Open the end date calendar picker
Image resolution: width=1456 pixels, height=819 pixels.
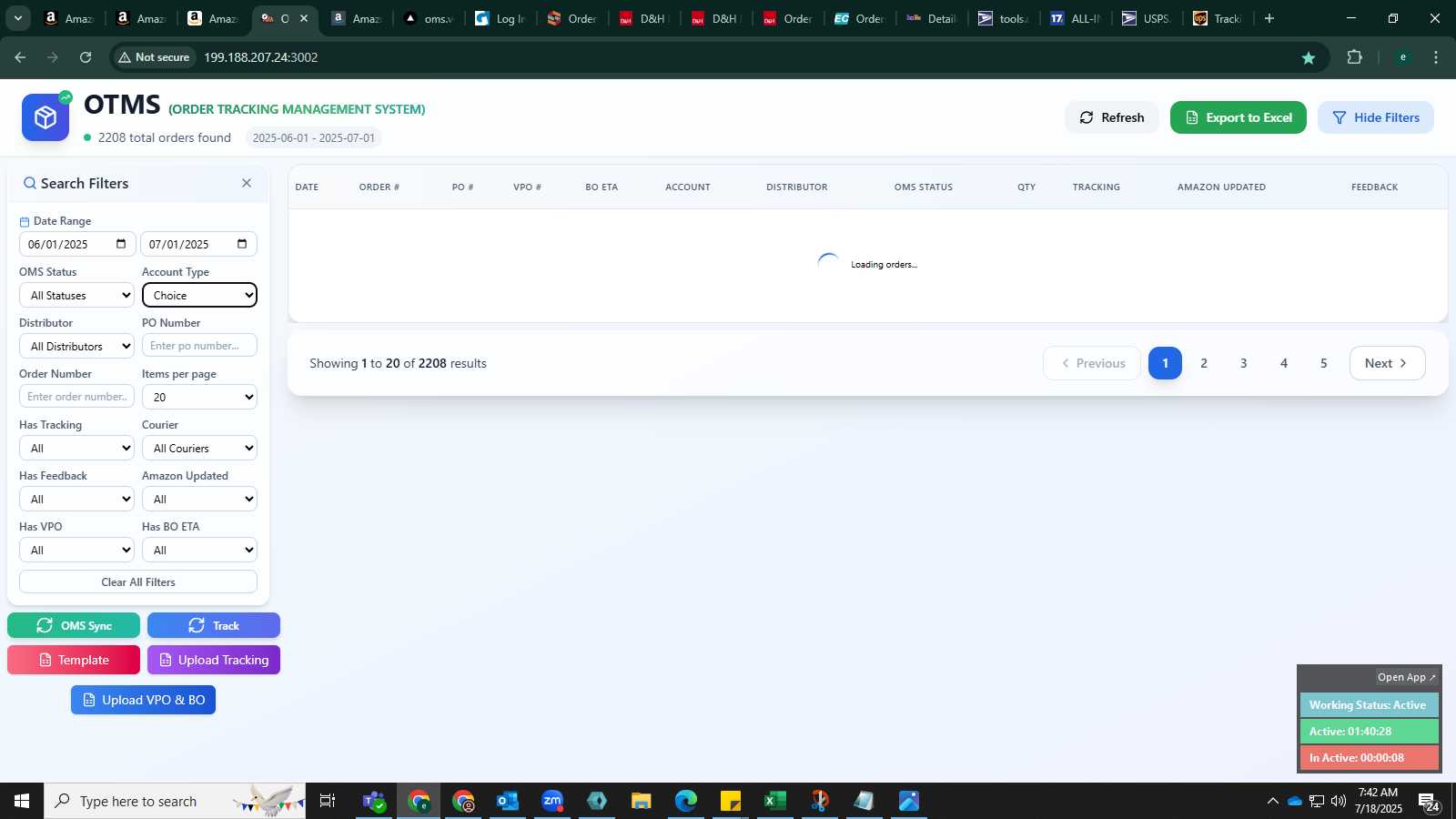[242, 244]
